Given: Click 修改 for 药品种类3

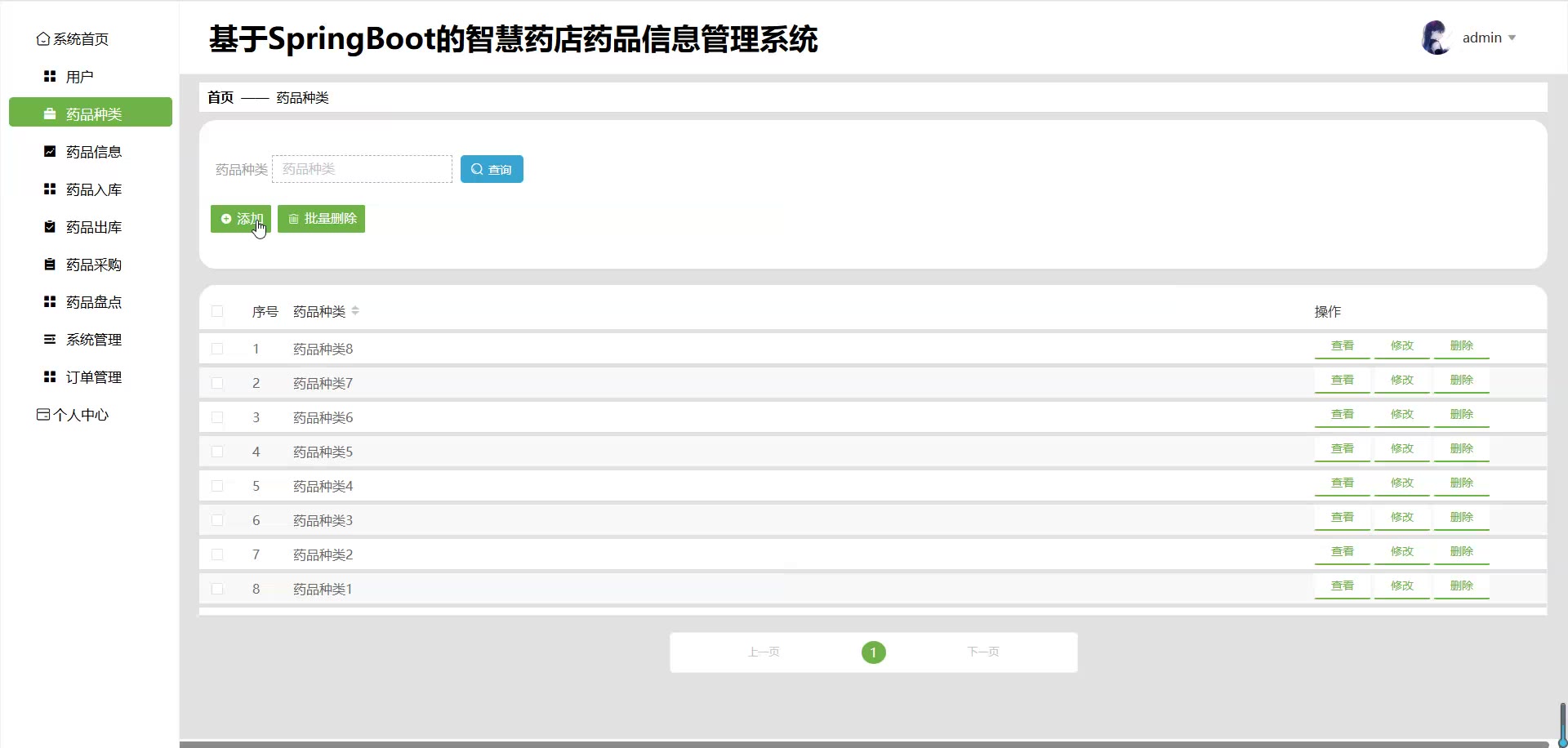Looking at the screenshot, I should (x=1402, y=518).
